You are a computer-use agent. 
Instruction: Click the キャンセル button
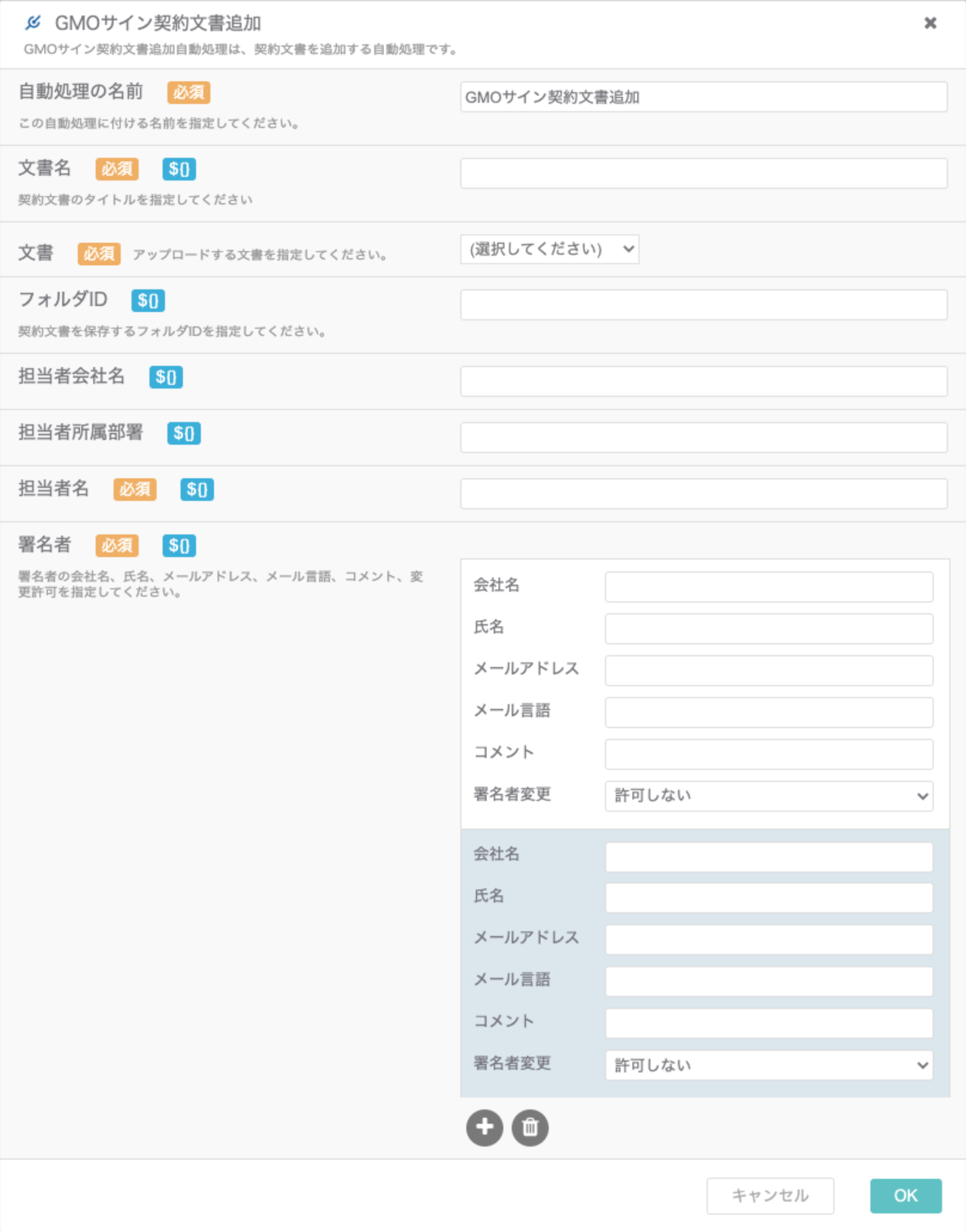770,1196
